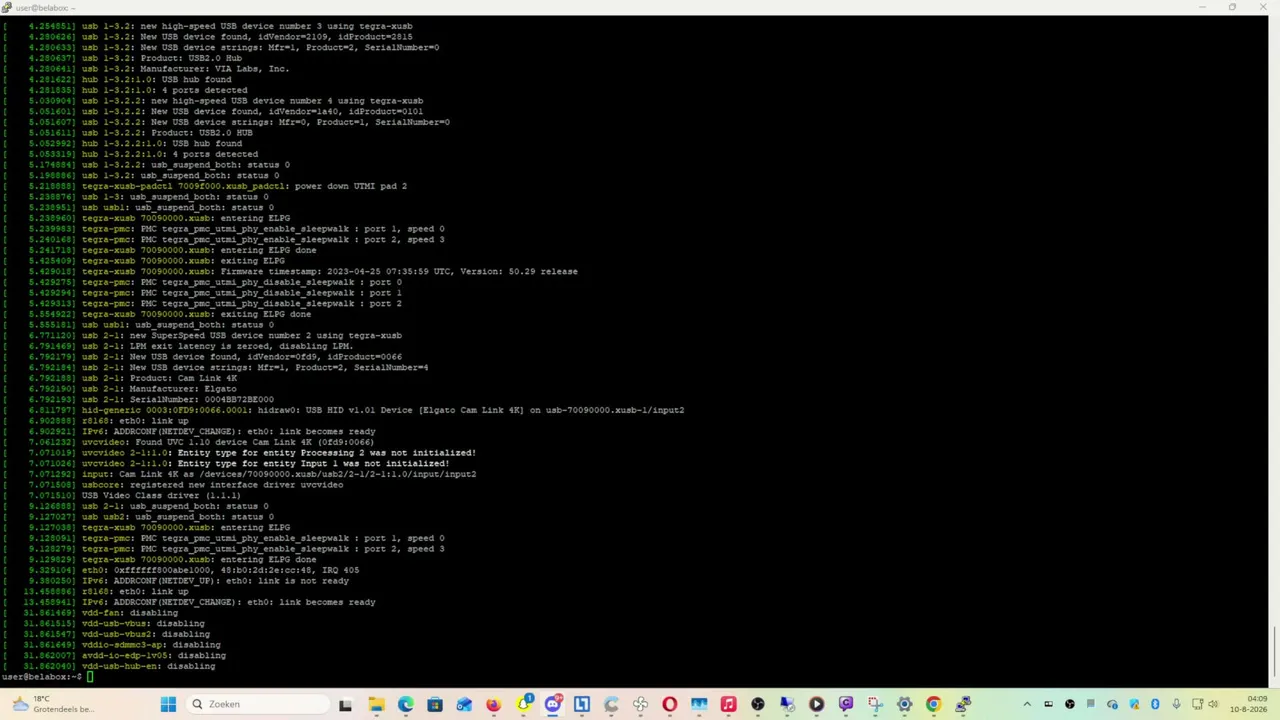Open Apple Music from the taskbar
1280x720 pixels.
pos(728,704)
